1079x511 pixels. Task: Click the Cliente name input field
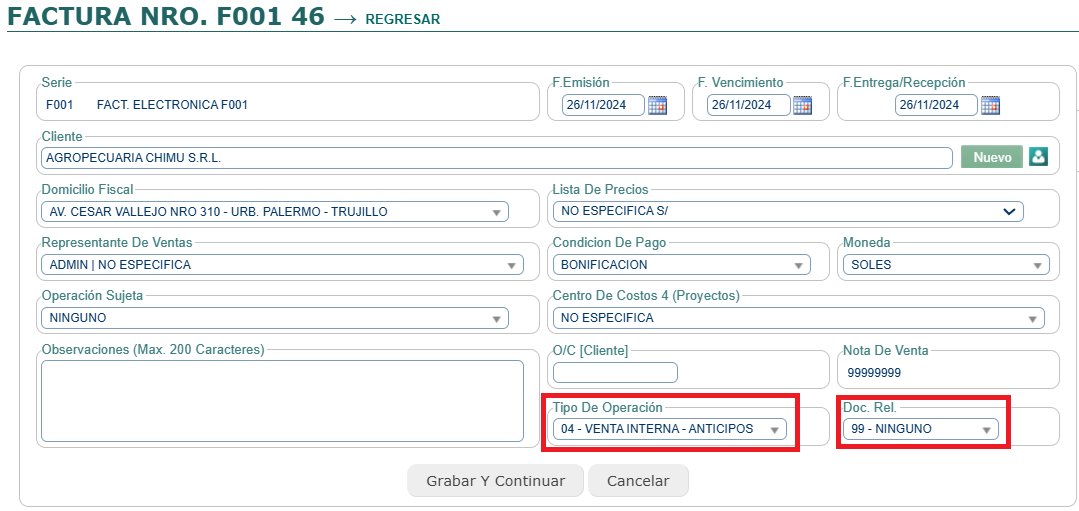pyautogui.click(x=496, y=158)
